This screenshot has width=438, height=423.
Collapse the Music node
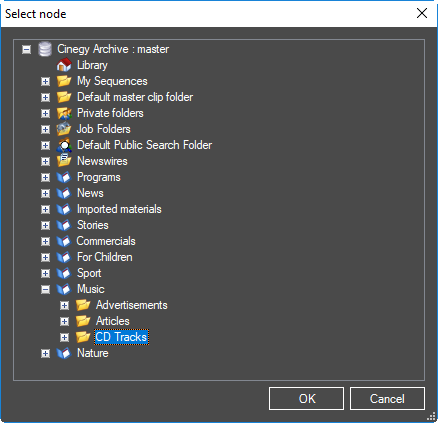pyautogui.click(x=45, y=289)
